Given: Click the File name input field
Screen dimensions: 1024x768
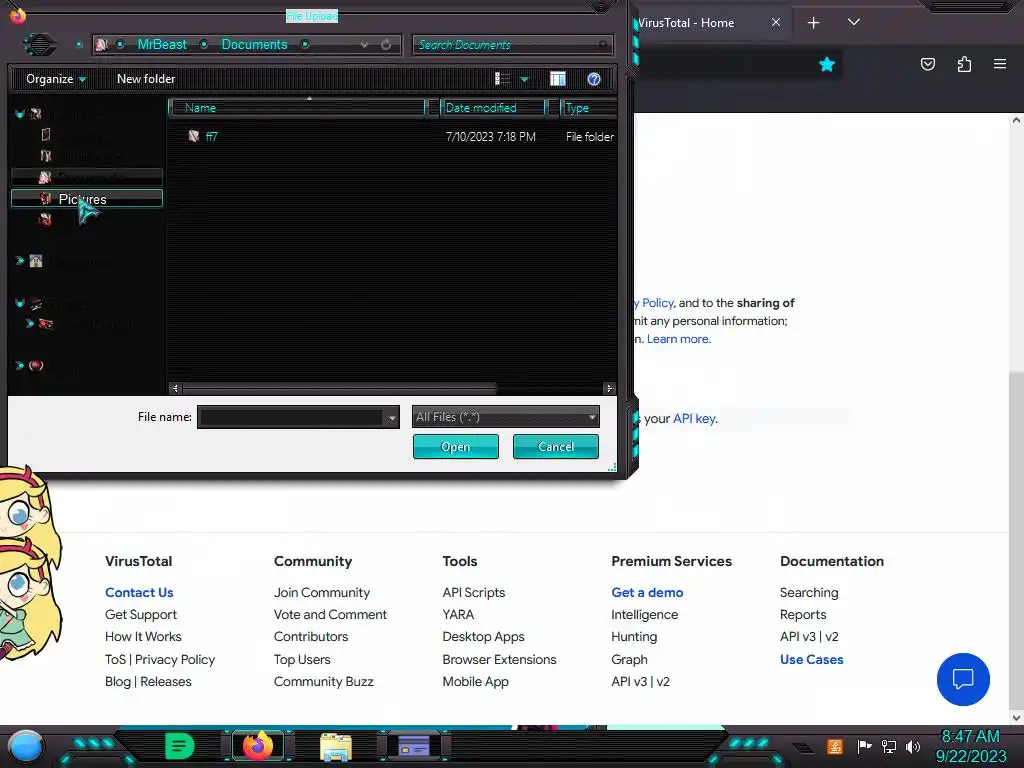Looking at the screenshot, I should (x=292, y=417).
